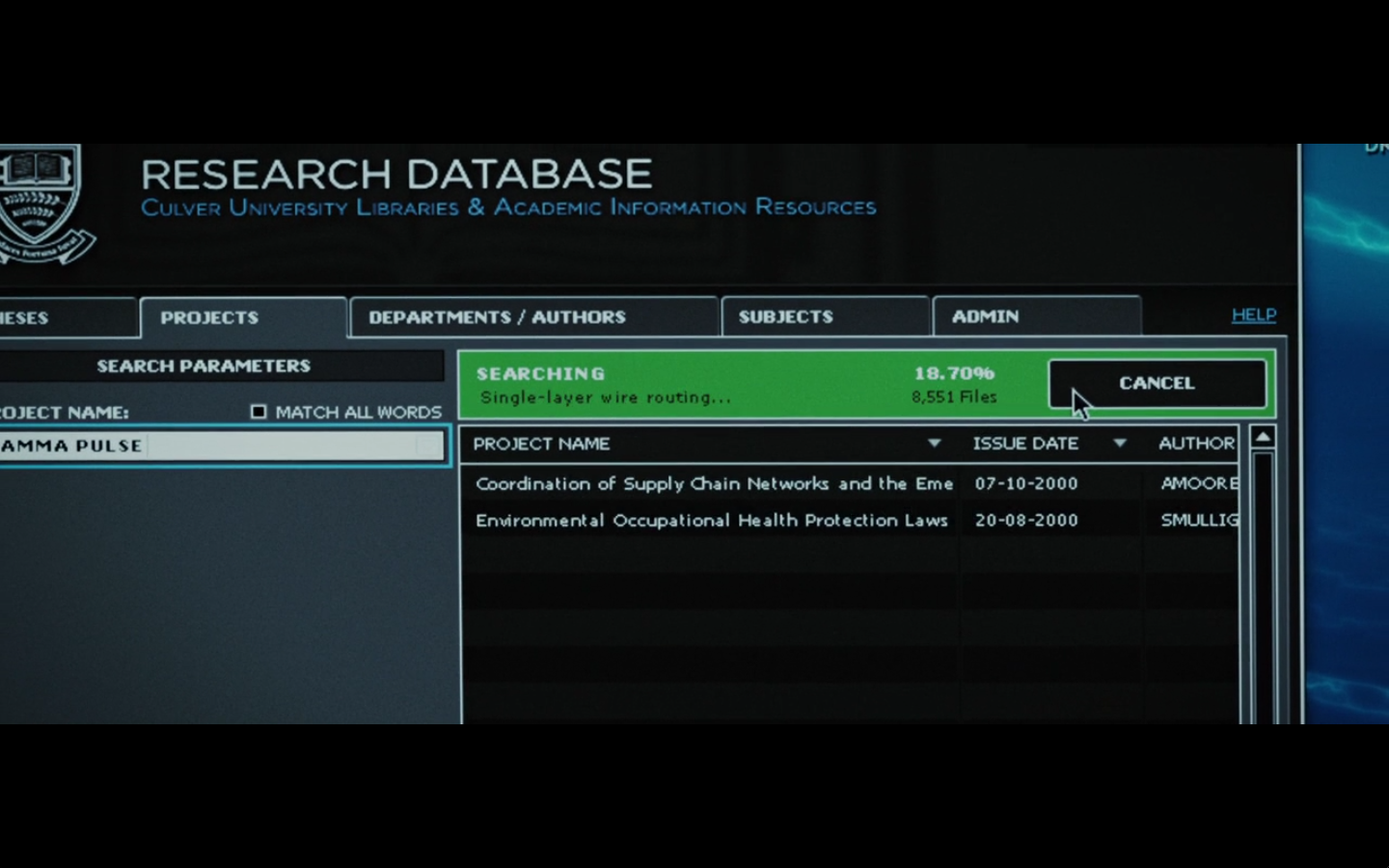Open the Project Name sort arrow
1389x868 pixels.
coord(934,444)
